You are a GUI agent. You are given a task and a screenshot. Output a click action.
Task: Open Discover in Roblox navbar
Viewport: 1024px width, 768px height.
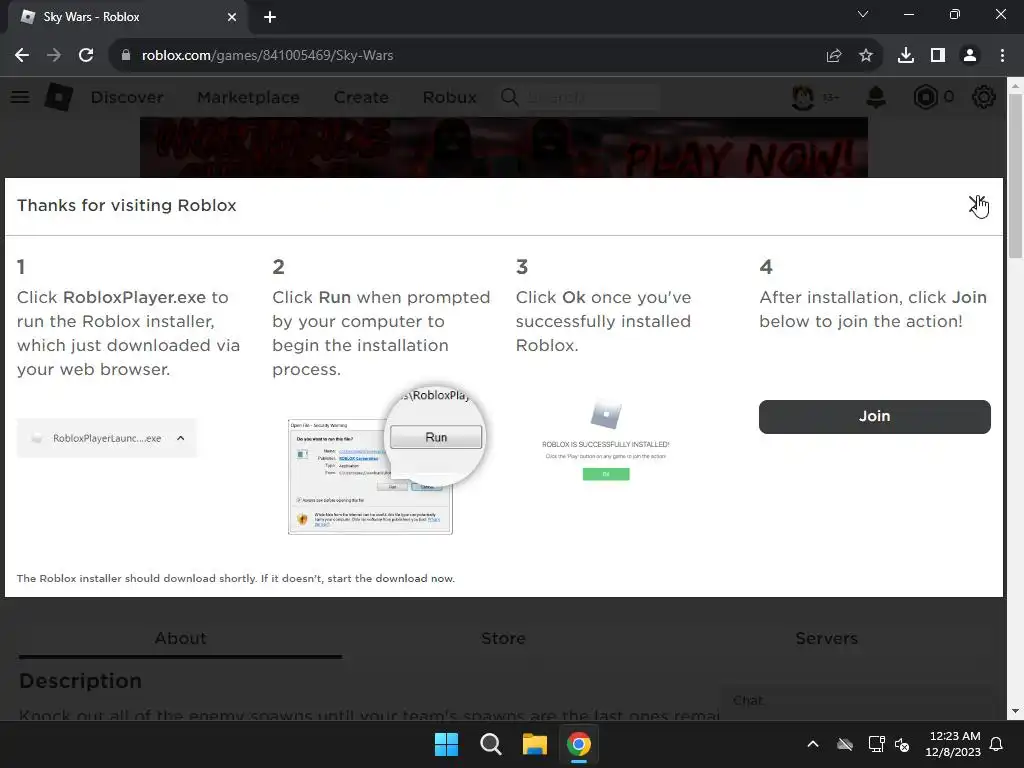tap(127, 97)
